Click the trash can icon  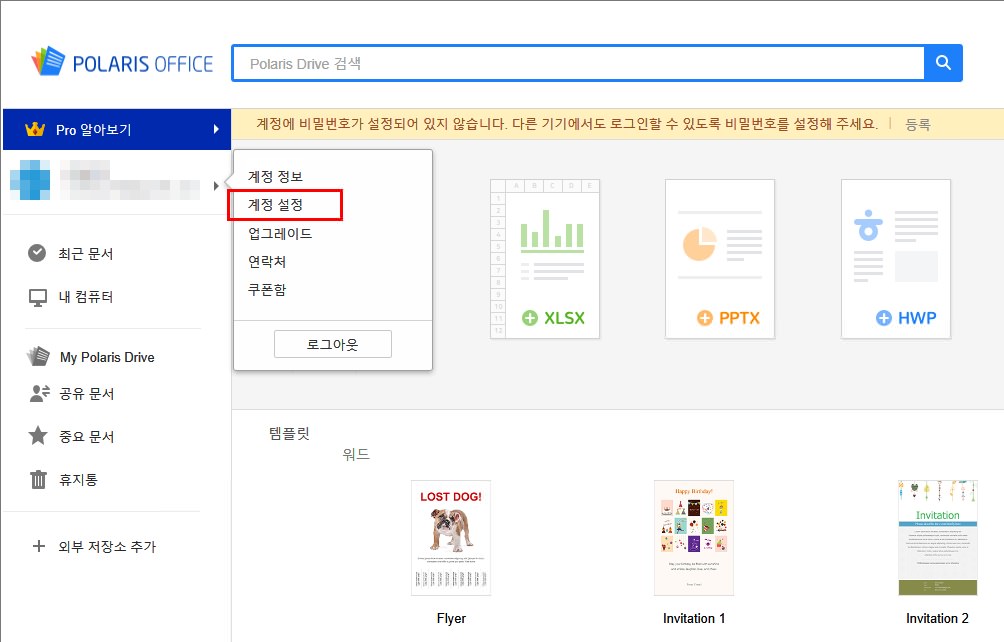[38, 479]
